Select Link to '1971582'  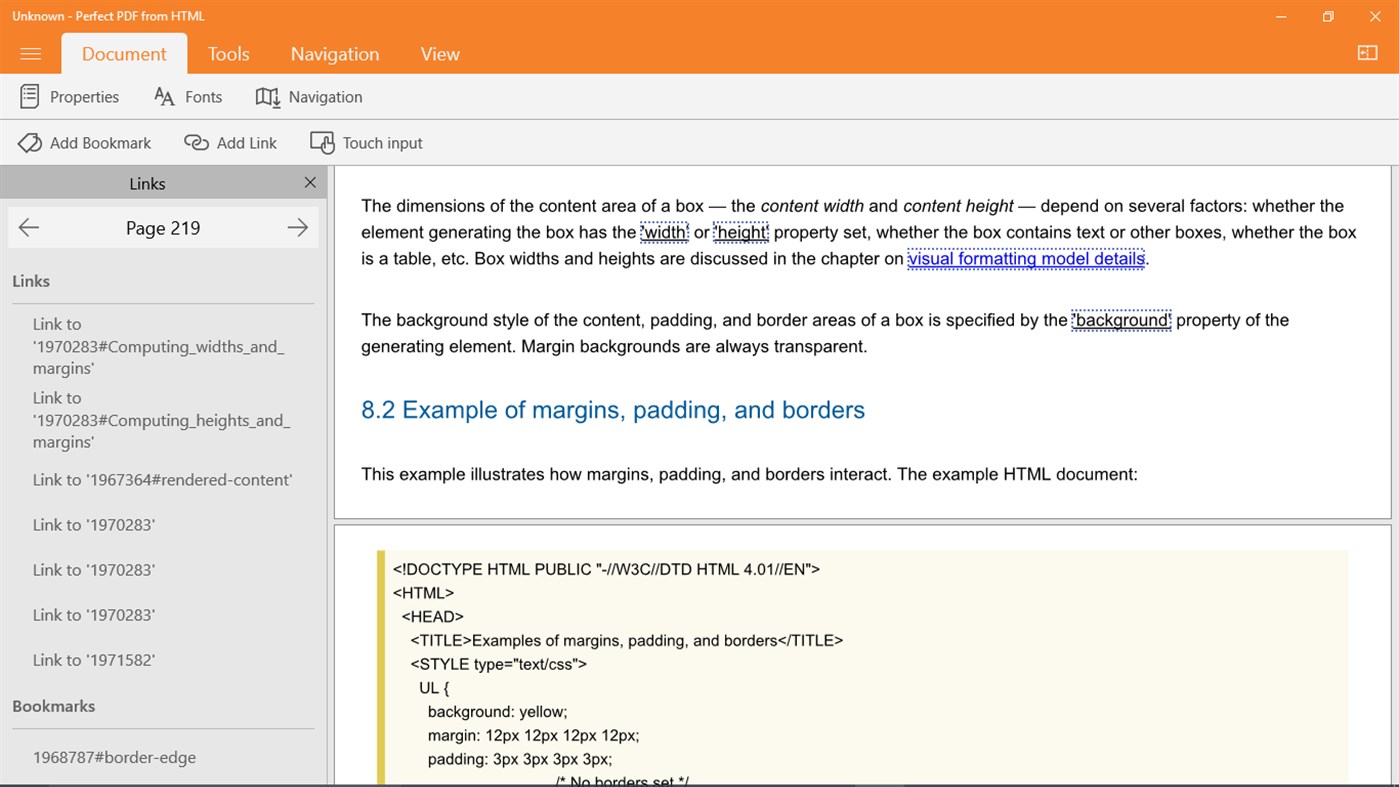(93, 659)
